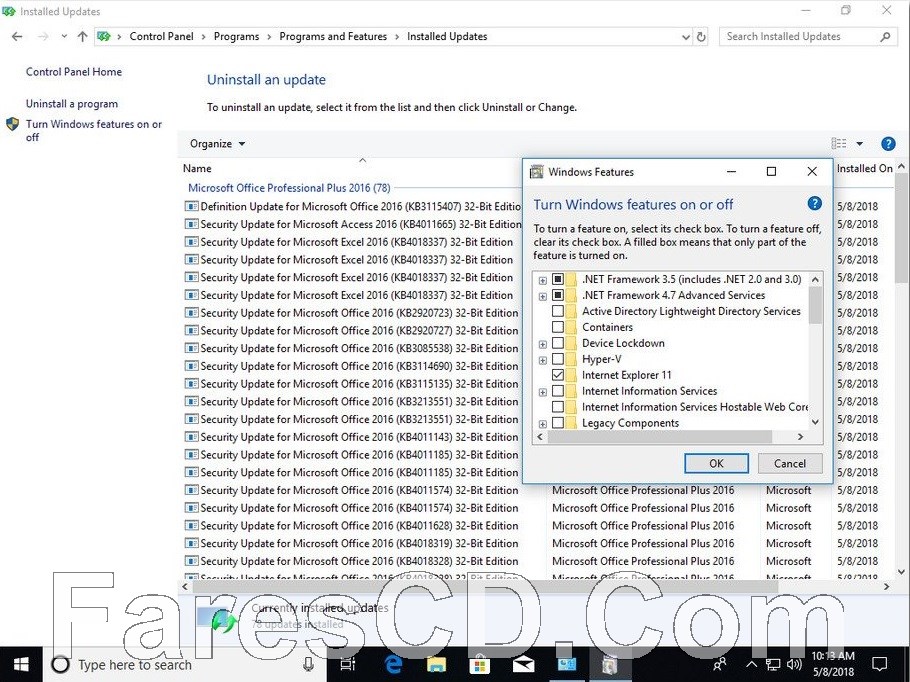
Task: Click Installed Updates breadcrumb segment
Action: pyautogui.click(x=447, y=37)
